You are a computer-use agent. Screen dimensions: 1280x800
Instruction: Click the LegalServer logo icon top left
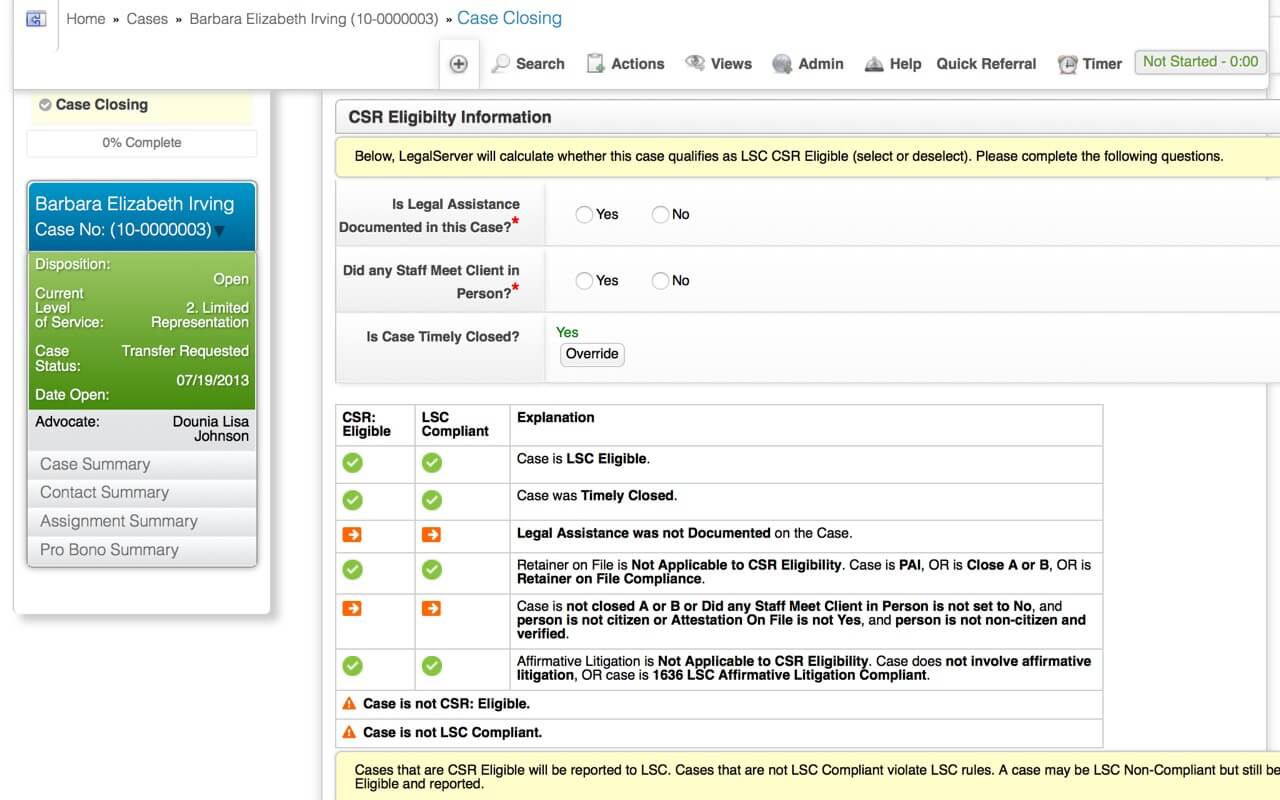click(x=36, y=18)
